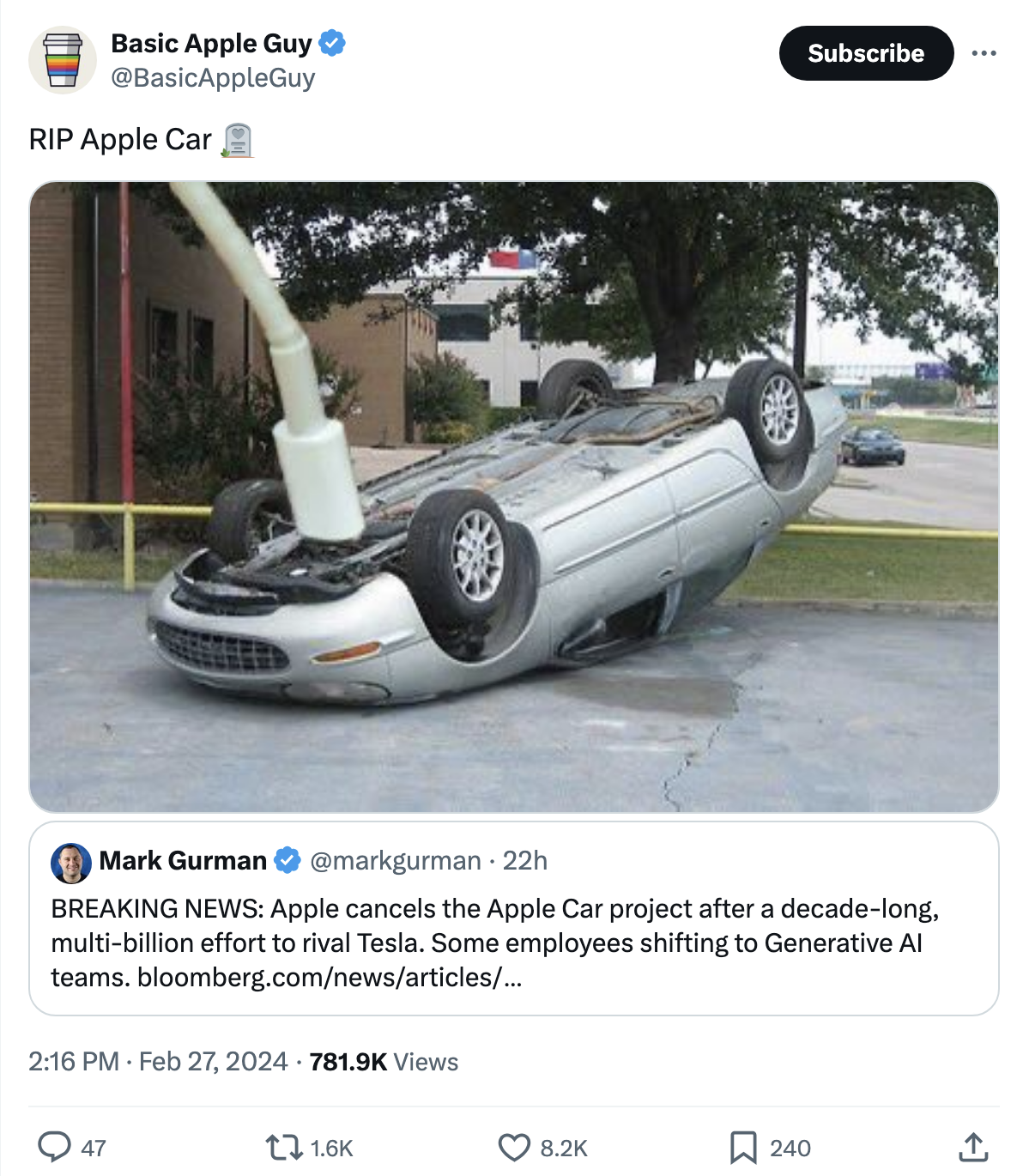Viewport: 1023px width, 1176px height.
Task: Click the 22h quoted tweet timestamp
Action: (x=525, y=860)
